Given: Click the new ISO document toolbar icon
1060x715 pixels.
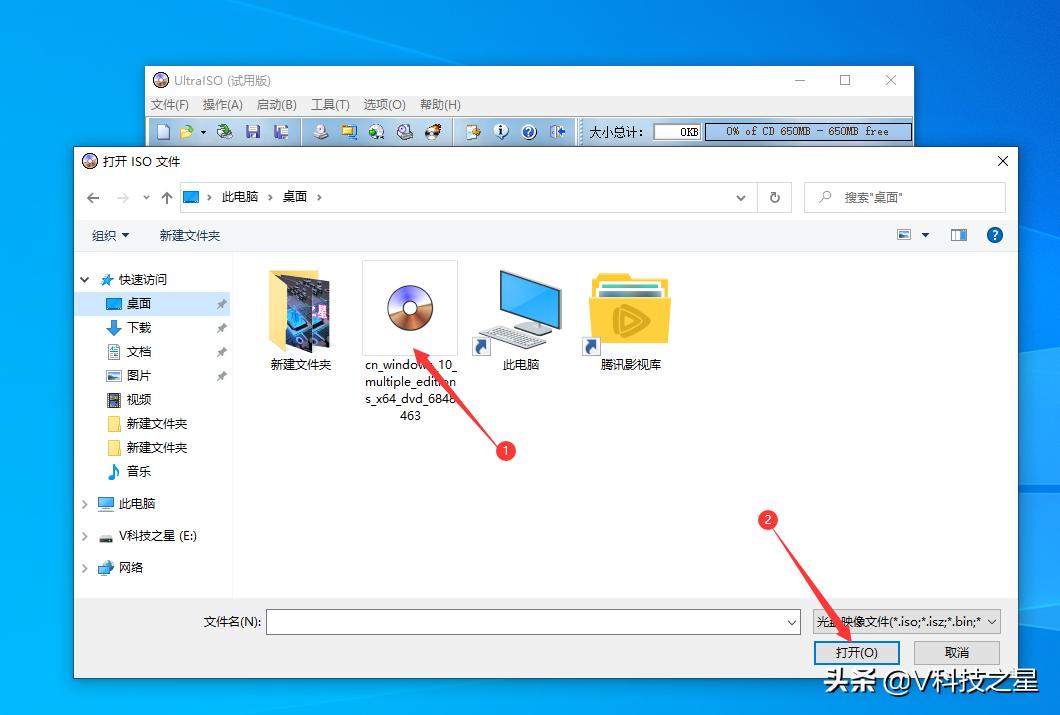Looking at the screenshot, I should (x=163, y=131).
